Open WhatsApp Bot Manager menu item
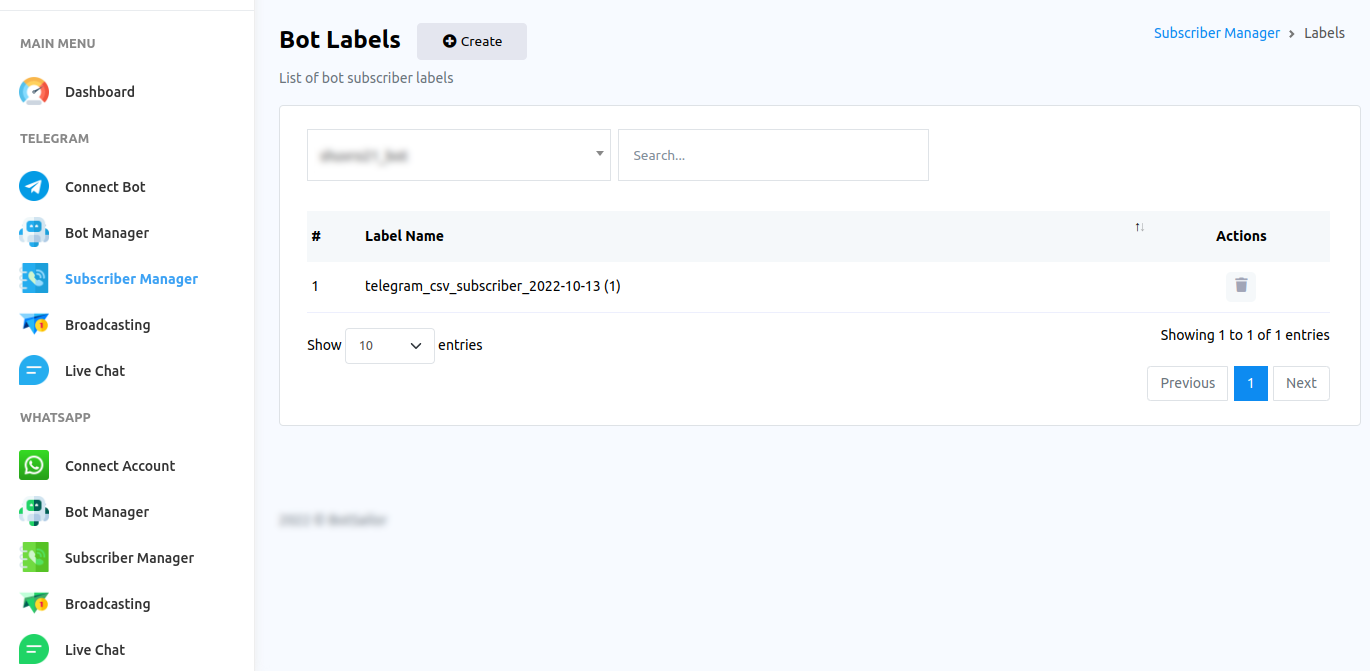Screen dimensions: 1370x671 [x=107, y=512]
